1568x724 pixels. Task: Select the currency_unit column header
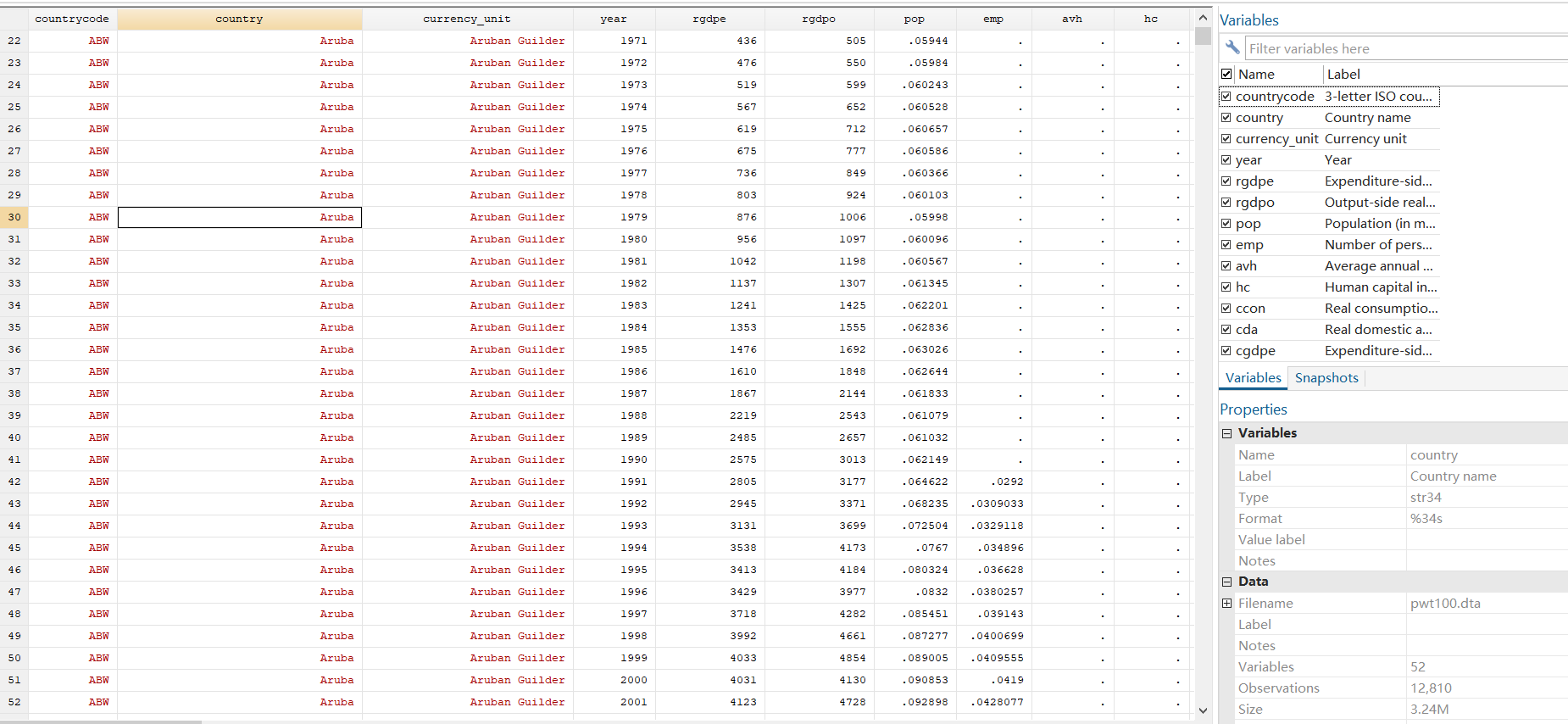pos(467,19)
